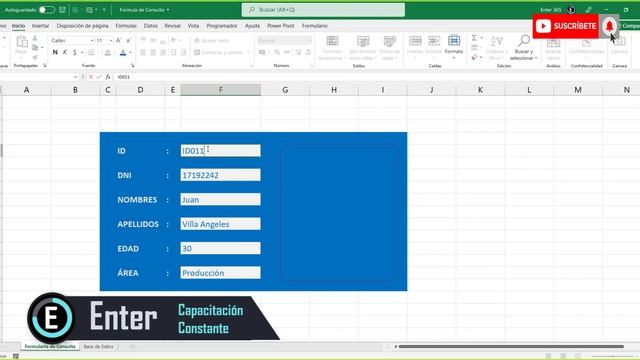Click the Combinar y centrar button
The height and width of the screenshot is (360, 640).
[218, 52]
